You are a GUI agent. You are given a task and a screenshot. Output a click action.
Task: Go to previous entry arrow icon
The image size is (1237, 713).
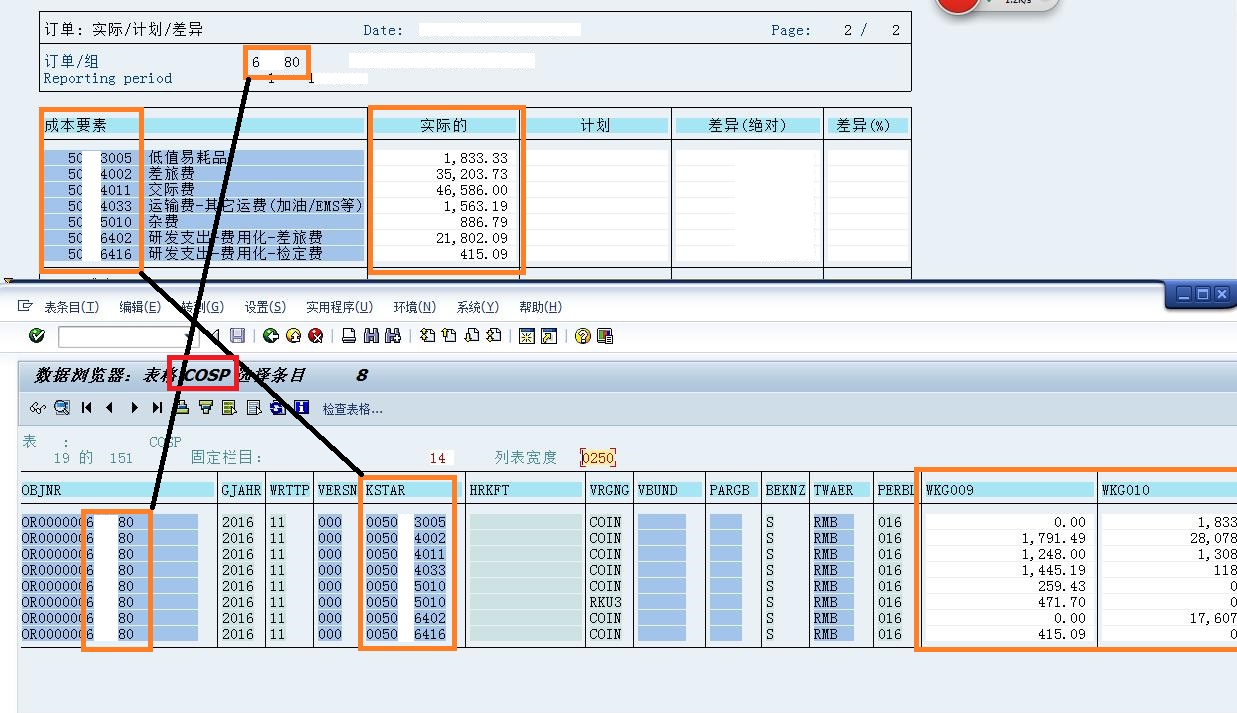coord(110,407)
